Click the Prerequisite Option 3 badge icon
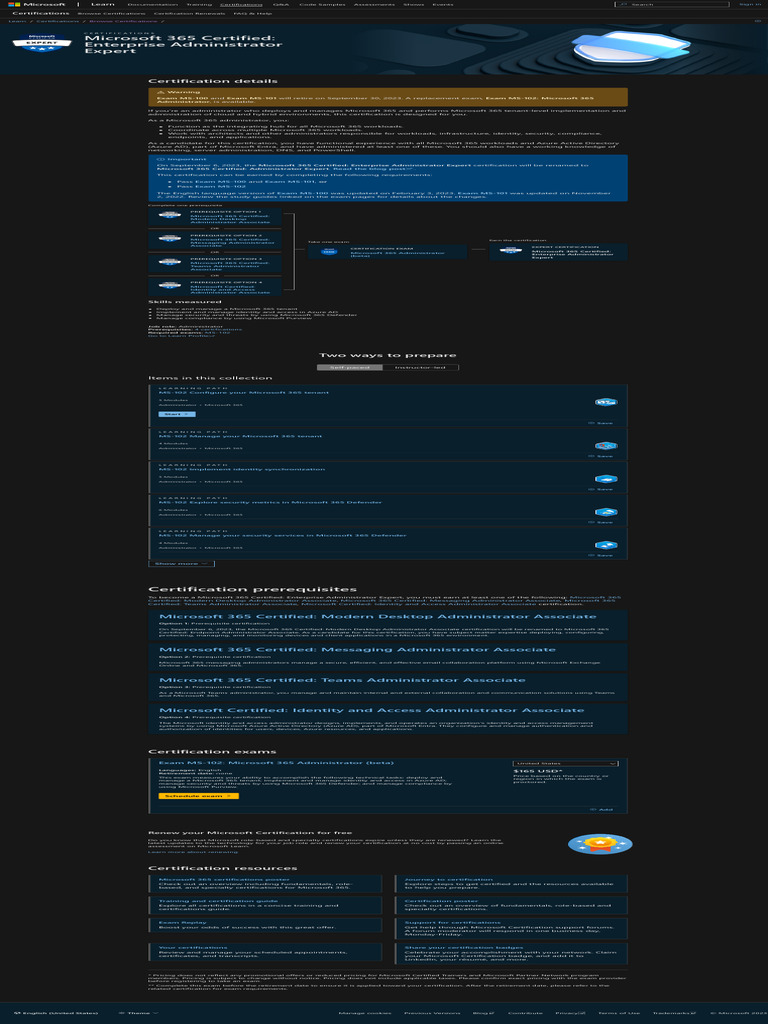Image resolution: width=768 pixels, height=1024 pixels. click(170, 262)
